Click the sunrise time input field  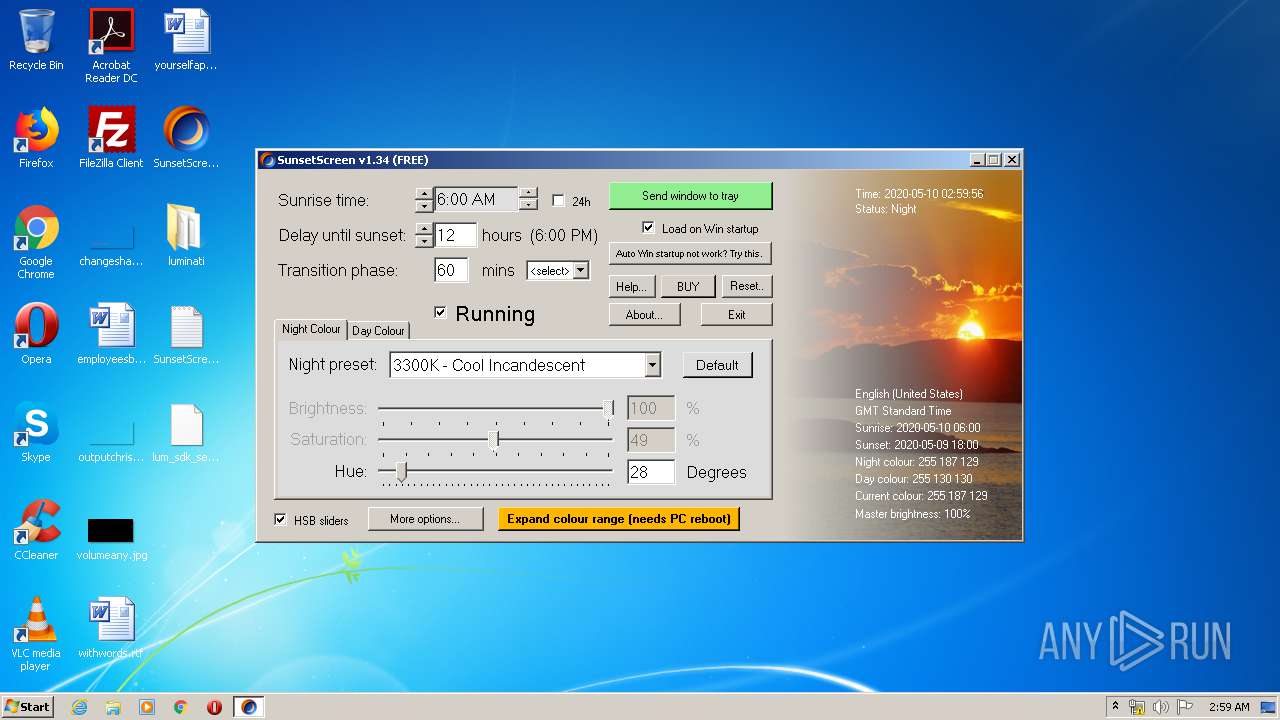click(x=476, y=200)
